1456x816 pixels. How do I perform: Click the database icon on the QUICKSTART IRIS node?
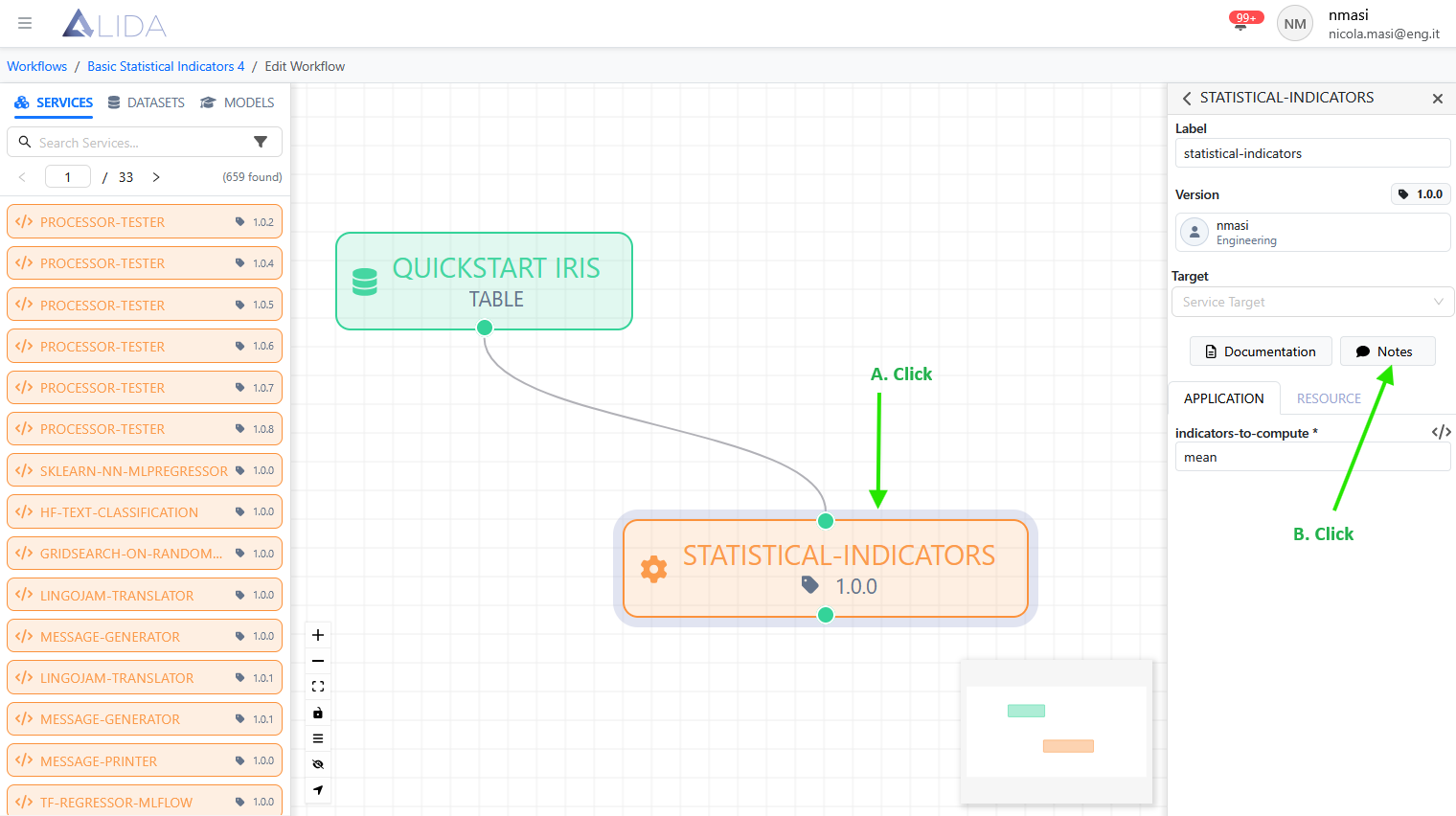tap(365, 282)
